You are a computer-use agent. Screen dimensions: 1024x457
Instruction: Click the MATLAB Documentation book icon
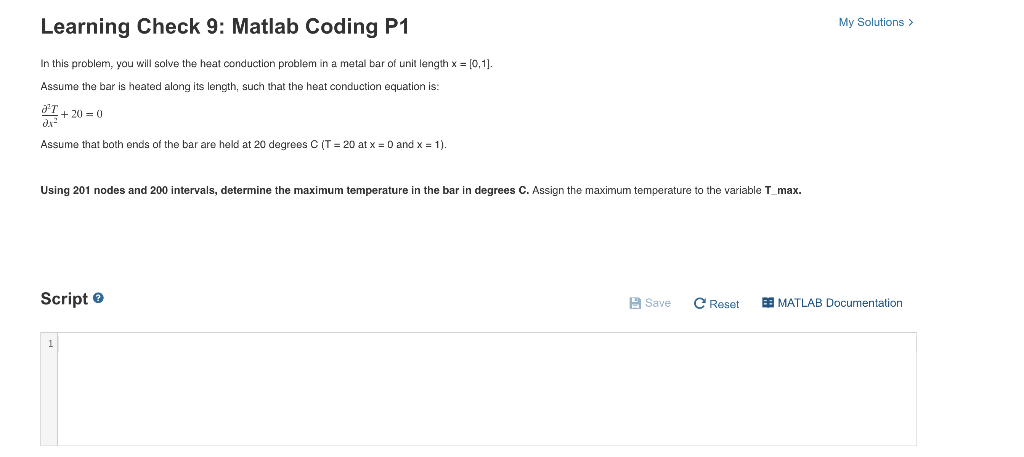point(768,303)
